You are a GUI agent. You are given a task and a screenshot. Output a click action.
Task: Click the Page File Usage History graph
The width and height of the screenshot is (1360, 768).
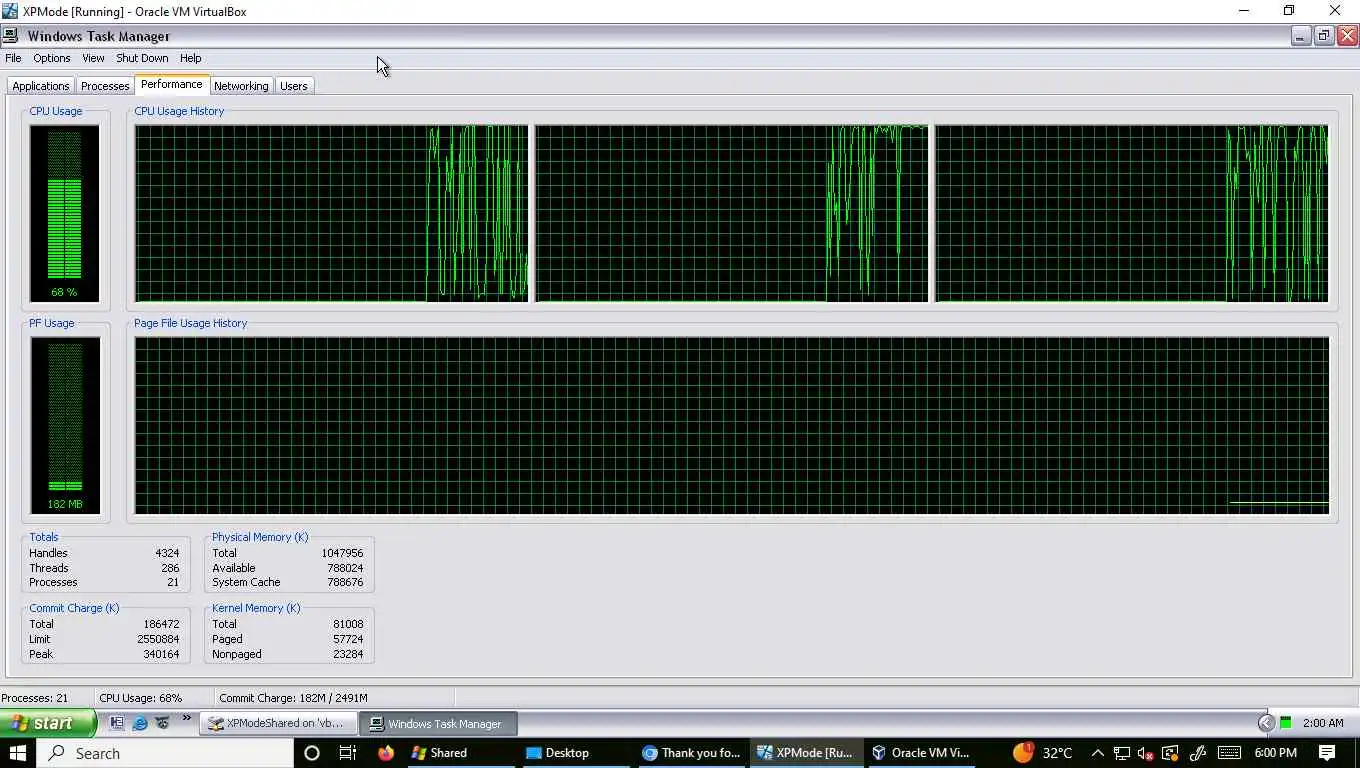(732, 425)
